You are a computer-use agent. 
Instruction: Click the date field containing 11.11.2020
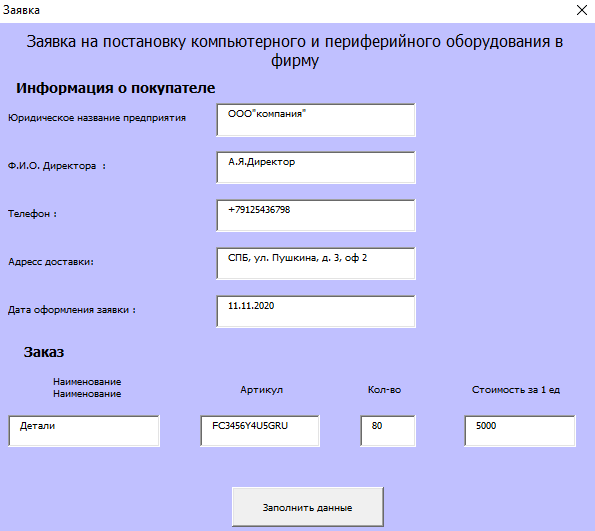coord(316,312)
